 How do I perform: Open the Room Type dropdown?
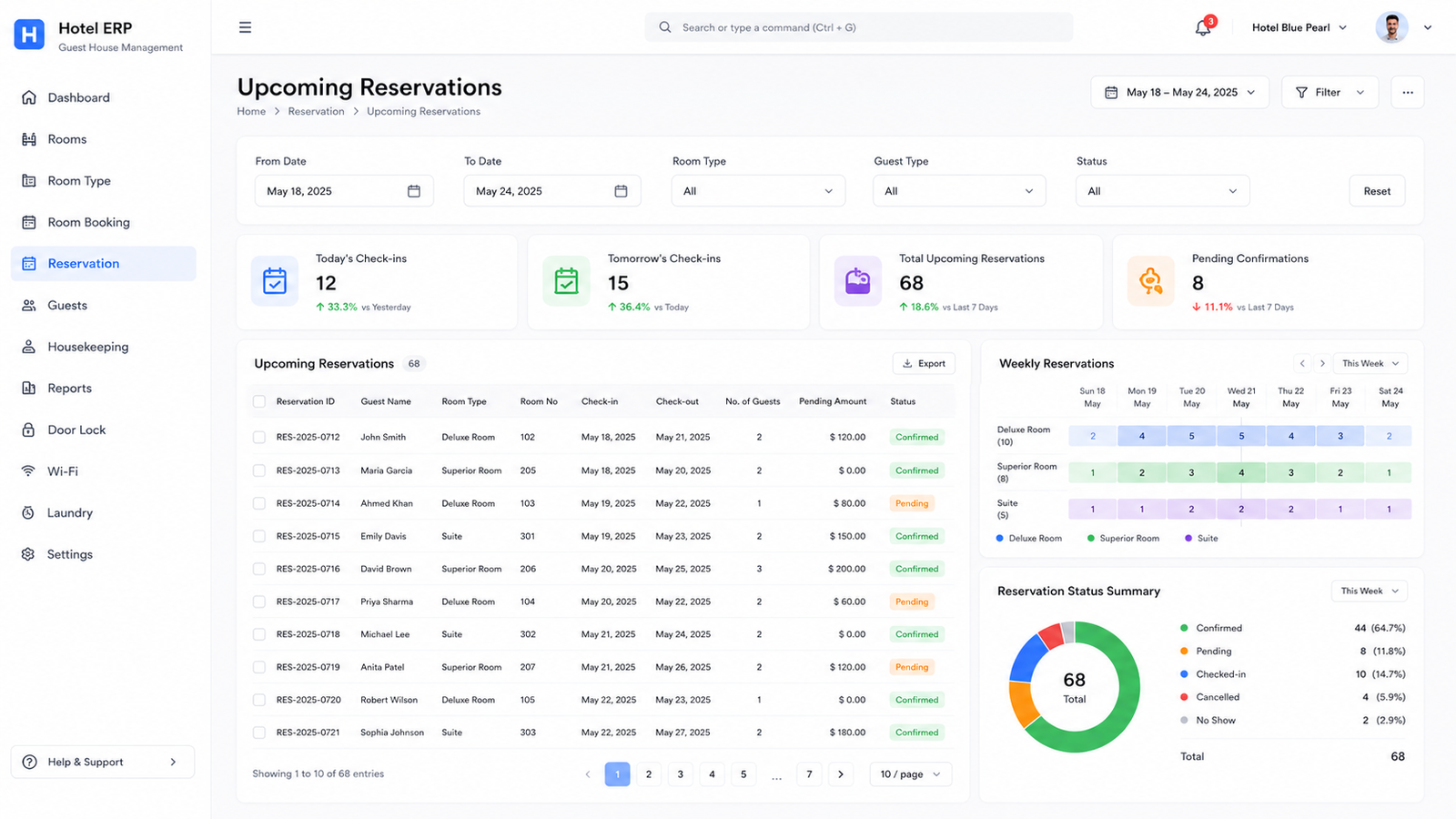point(758,191)
